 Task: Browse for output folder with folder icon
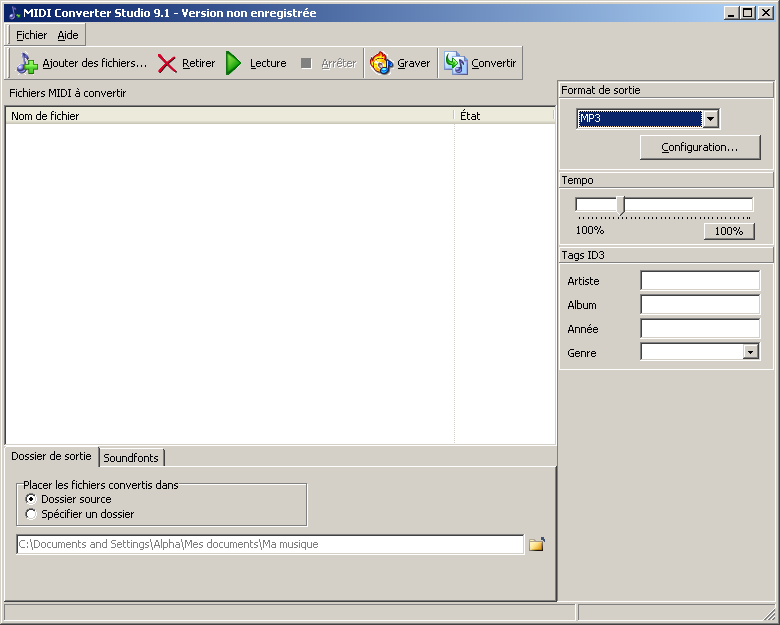(537, 544)
